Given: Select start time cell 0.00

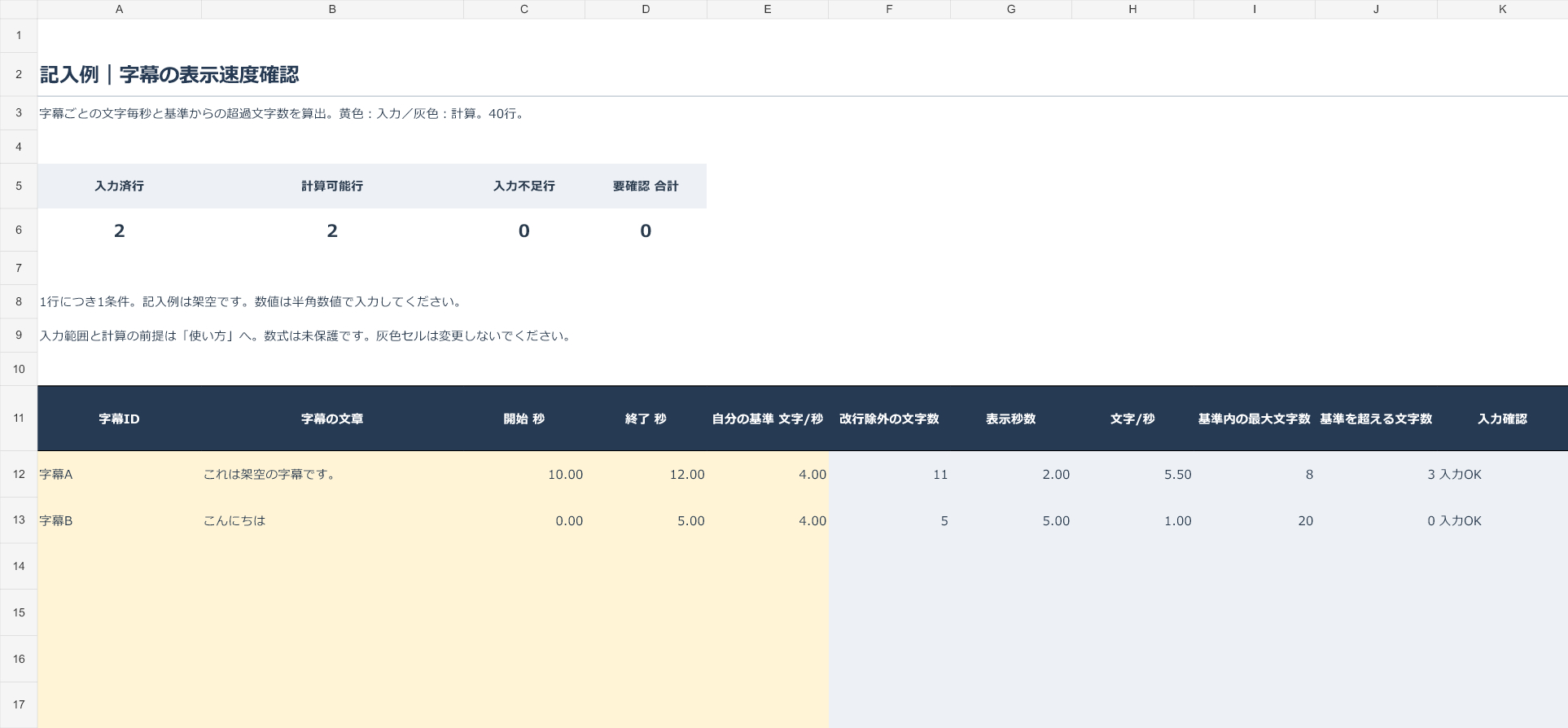Looking at the screenshot, I should (x=524, y=520).
